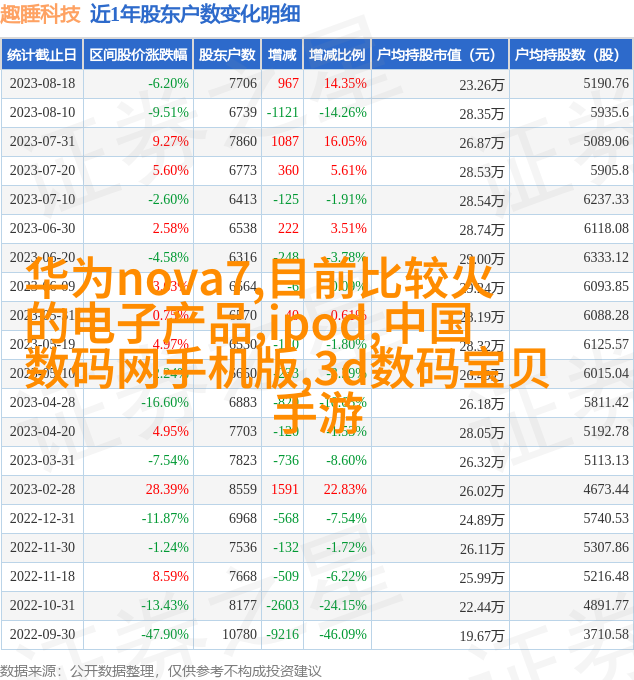Click the 趣睡科技 stock name in title
The height and width of the screenshot is (680, 634).
(40, 14)
